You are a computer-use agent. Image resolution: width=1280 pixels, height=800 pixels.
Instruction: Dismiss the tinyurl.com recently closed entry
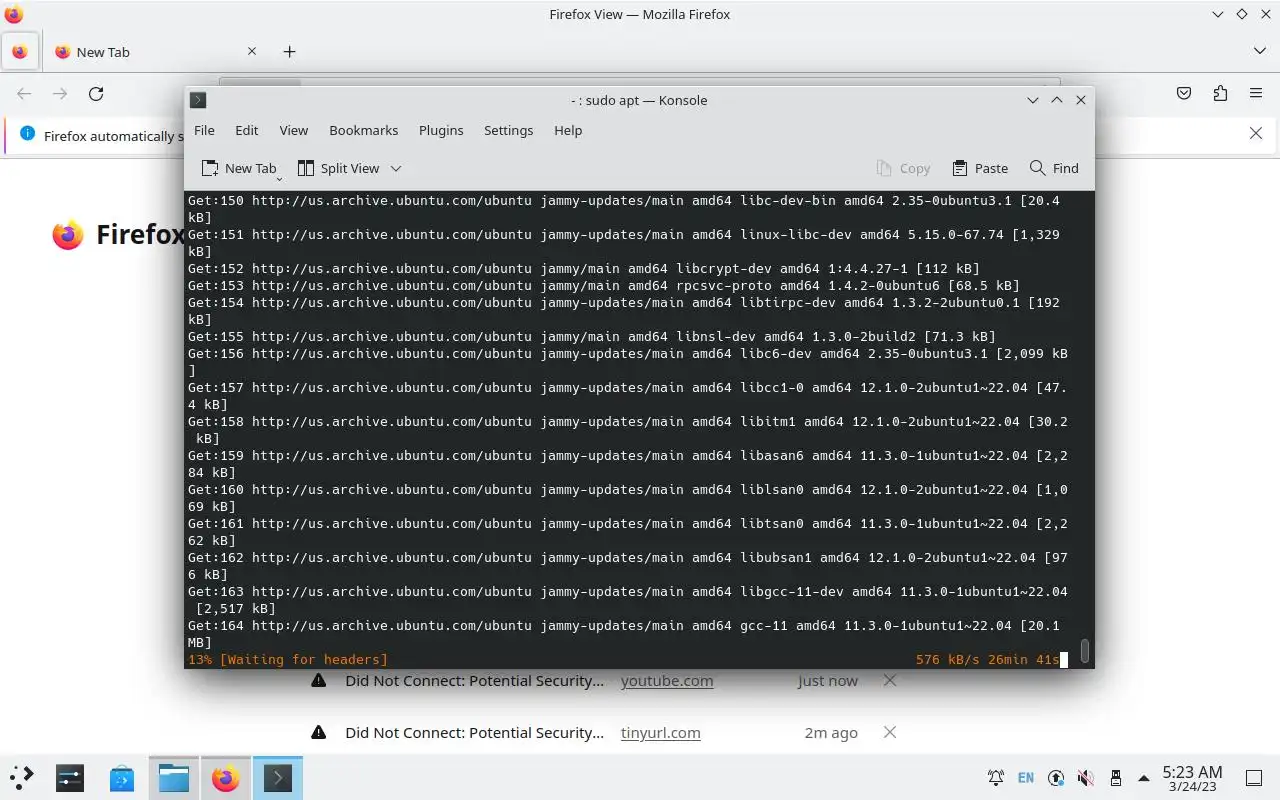tap(890, 732)
